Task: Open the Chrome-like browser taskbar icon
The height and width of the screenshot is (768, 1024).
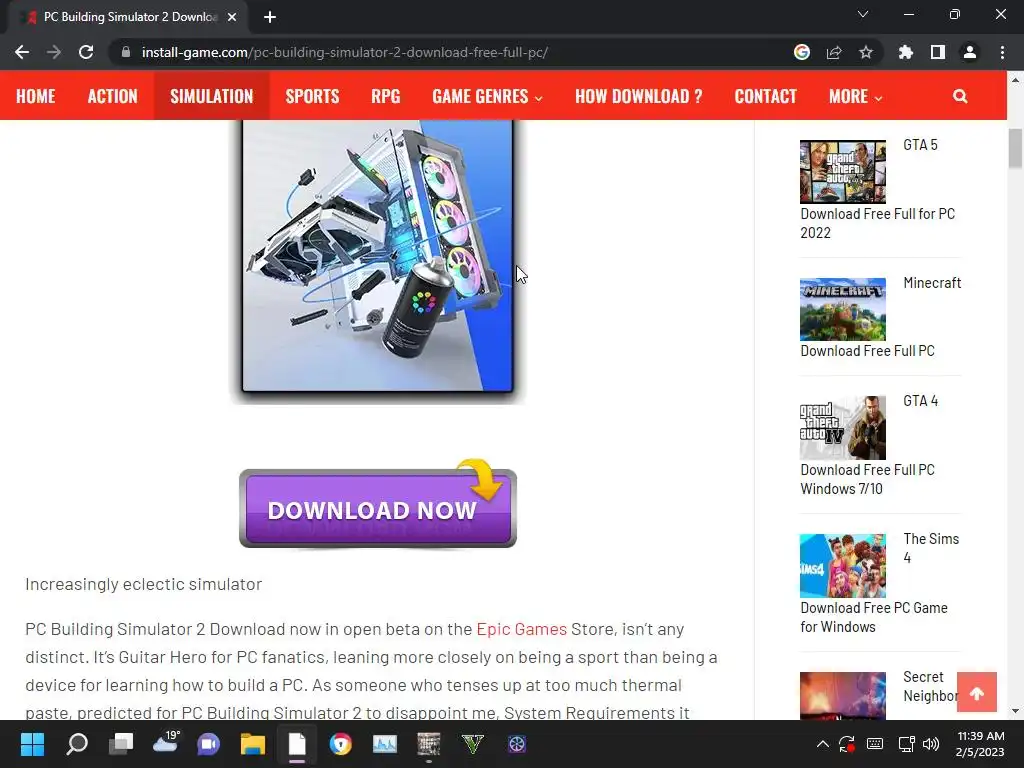Action: pos(341,744)
